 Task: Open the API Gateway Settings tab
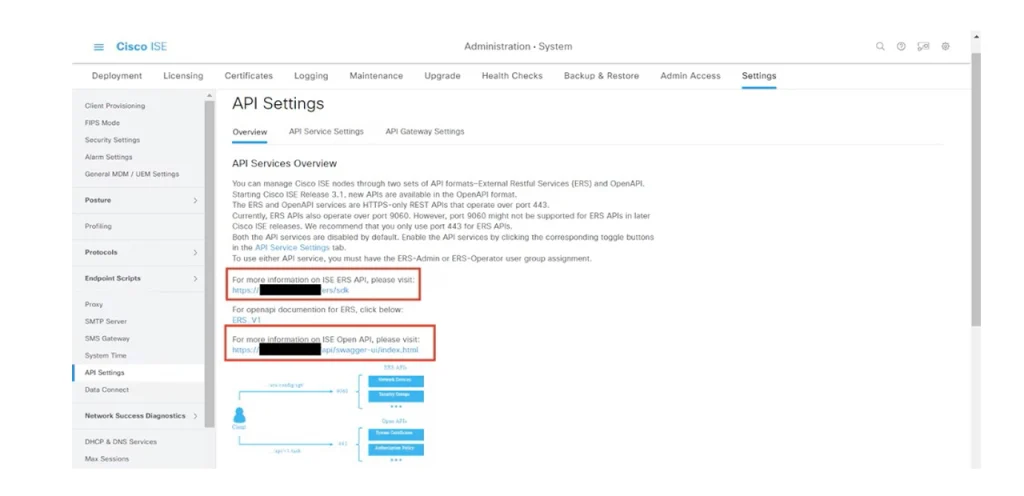(424, 131)
